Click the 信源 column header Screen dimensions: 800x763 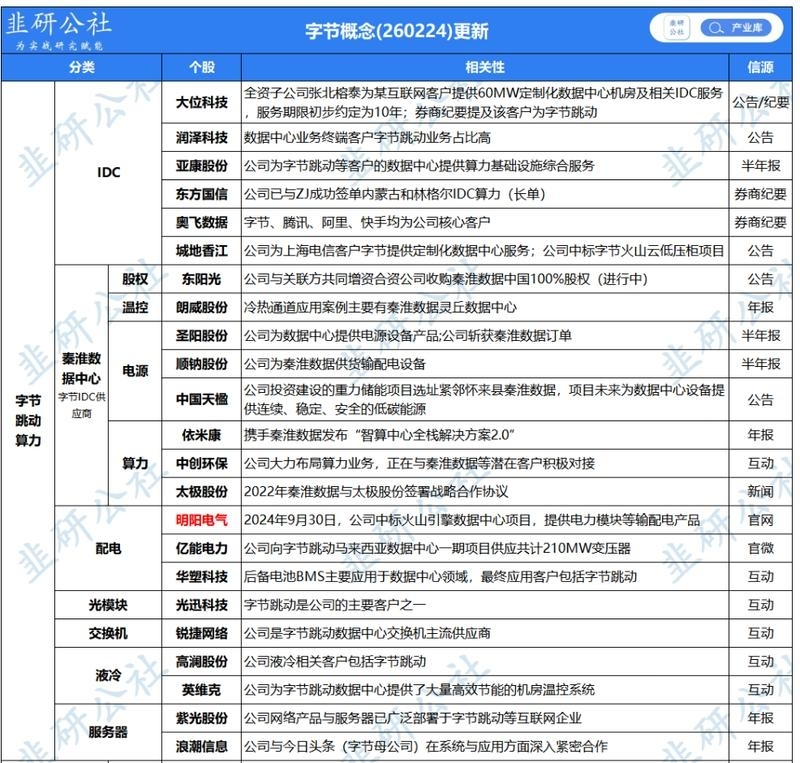pos(760,67)
